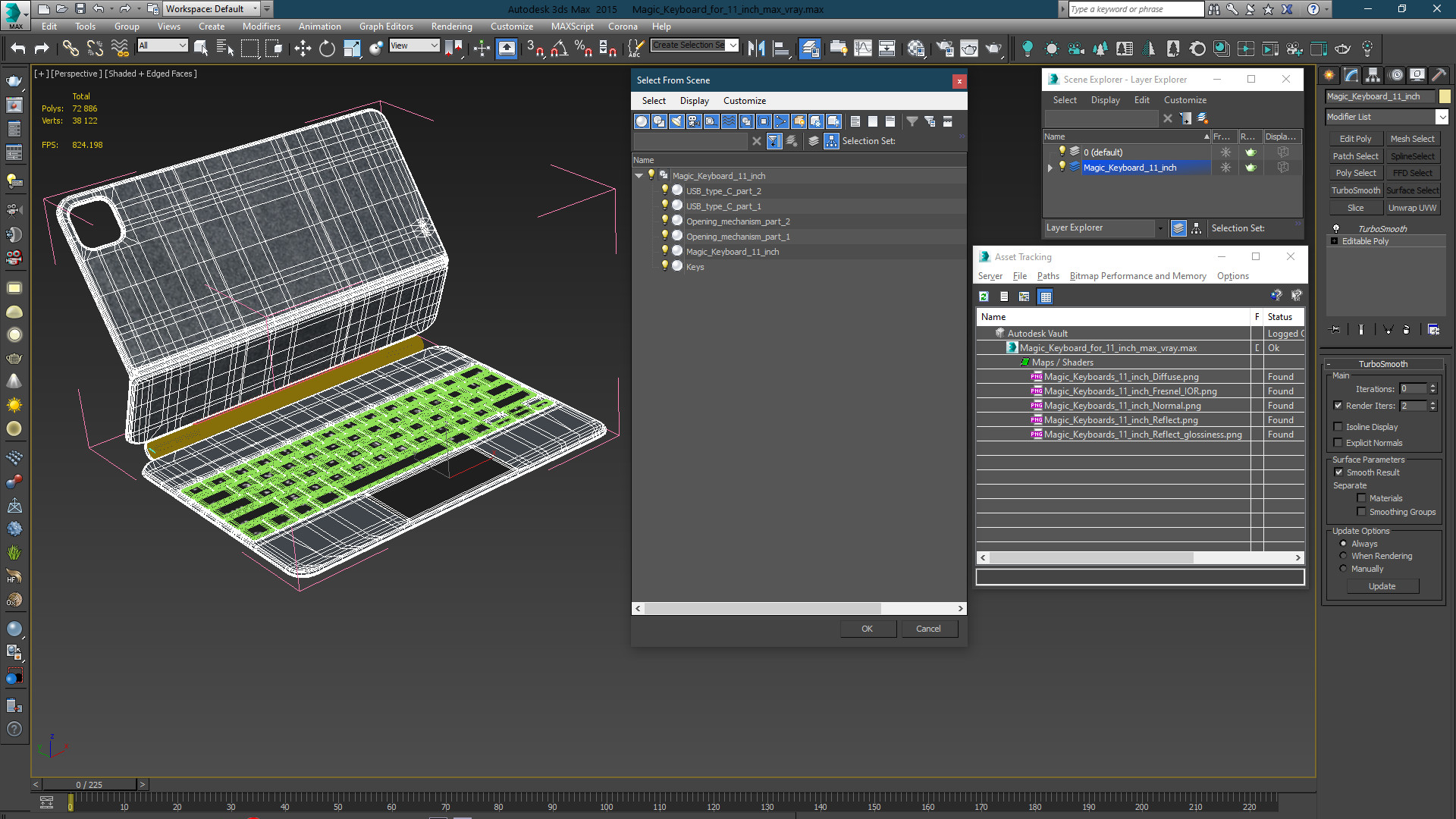The height and width of the screenshot is (819, 1456).
Task: Open the Motion command panel tab
Action: (x=1395, y=75)
